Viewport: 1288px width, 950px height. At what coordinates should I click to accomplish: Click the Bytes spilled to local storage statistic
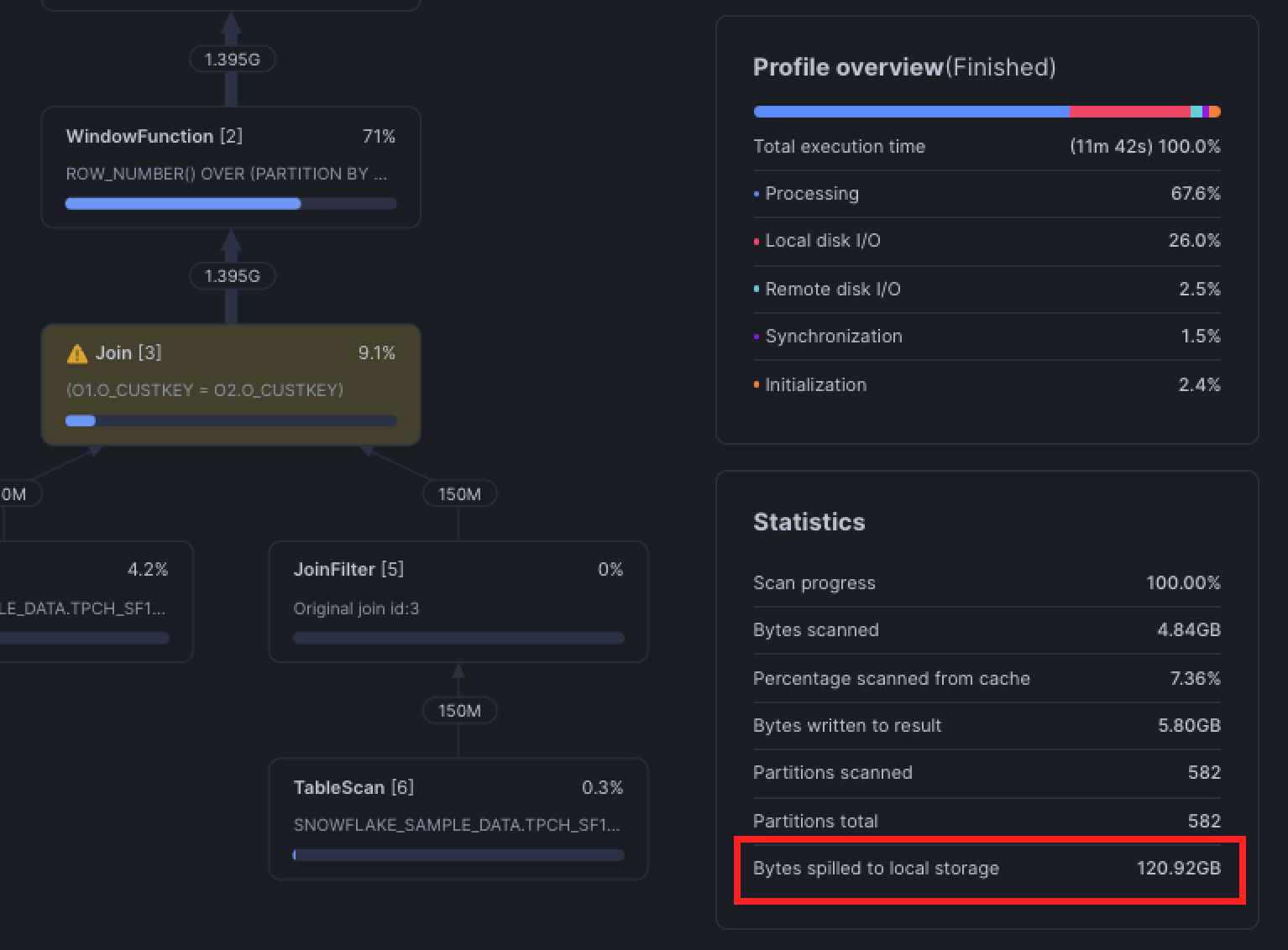(x=987, y=869)
